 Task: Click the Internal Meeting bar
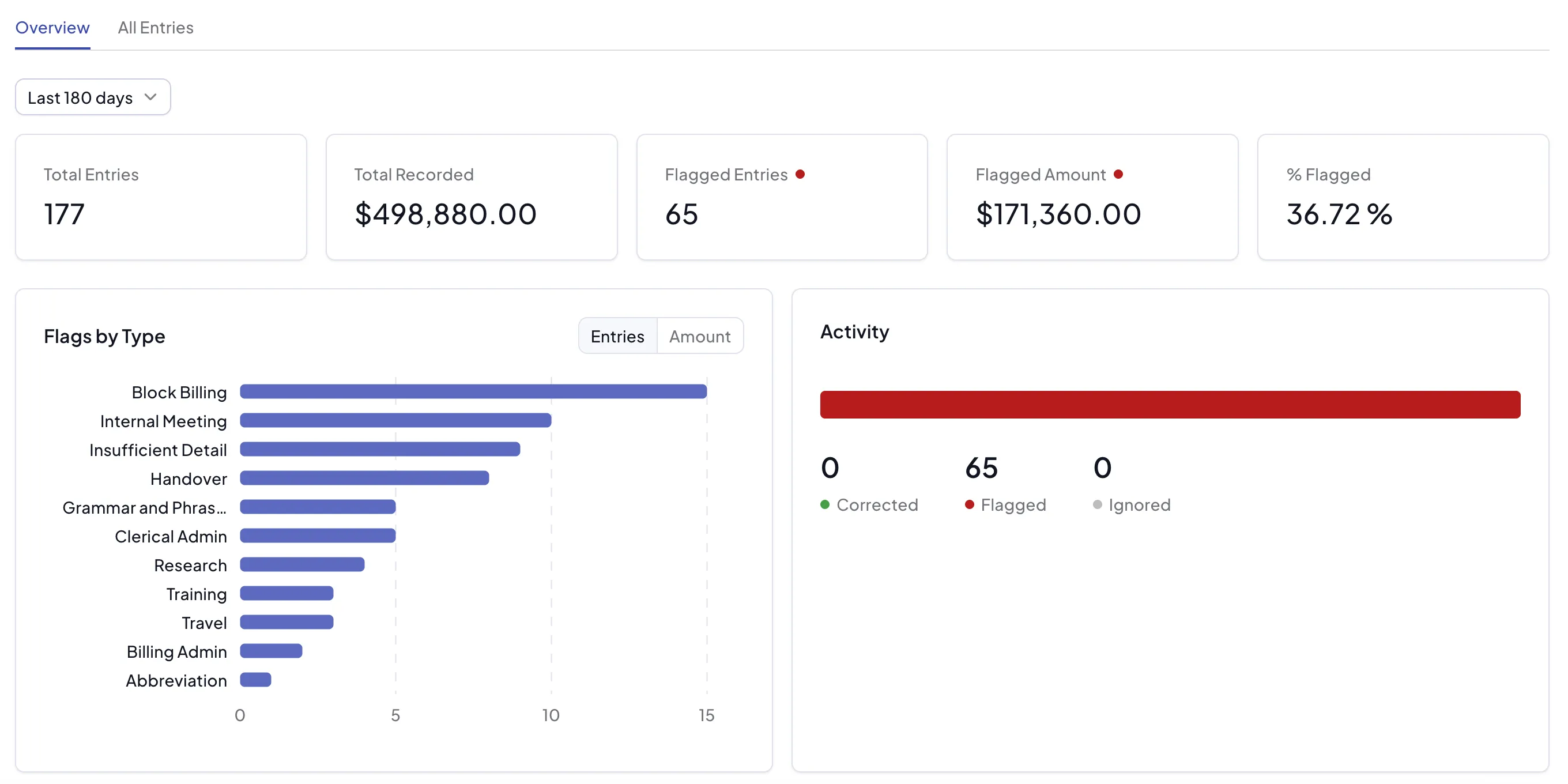(395, 420)
